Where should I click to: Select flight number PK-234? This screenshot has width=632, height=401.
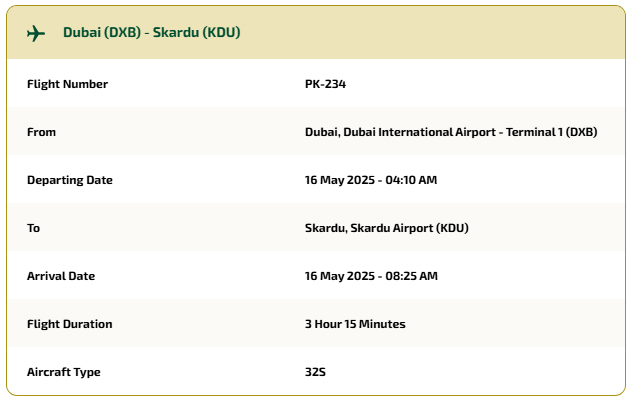pyautogui.click(x=325, y=84)
